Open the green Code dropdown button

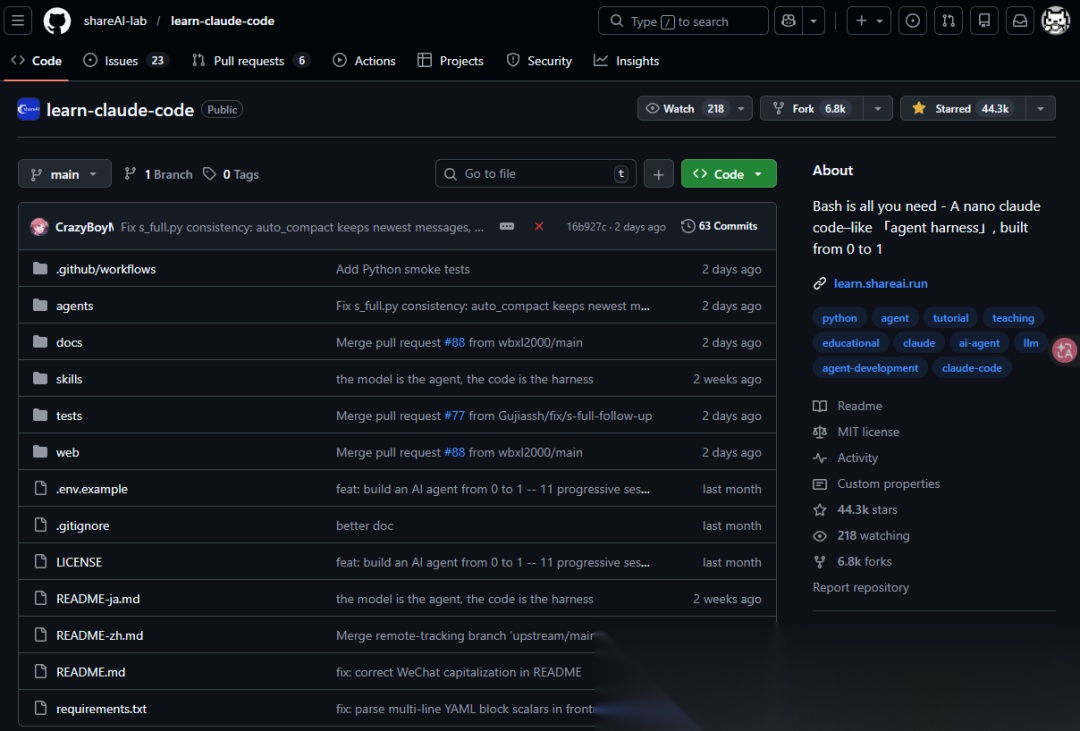point(729,174)
